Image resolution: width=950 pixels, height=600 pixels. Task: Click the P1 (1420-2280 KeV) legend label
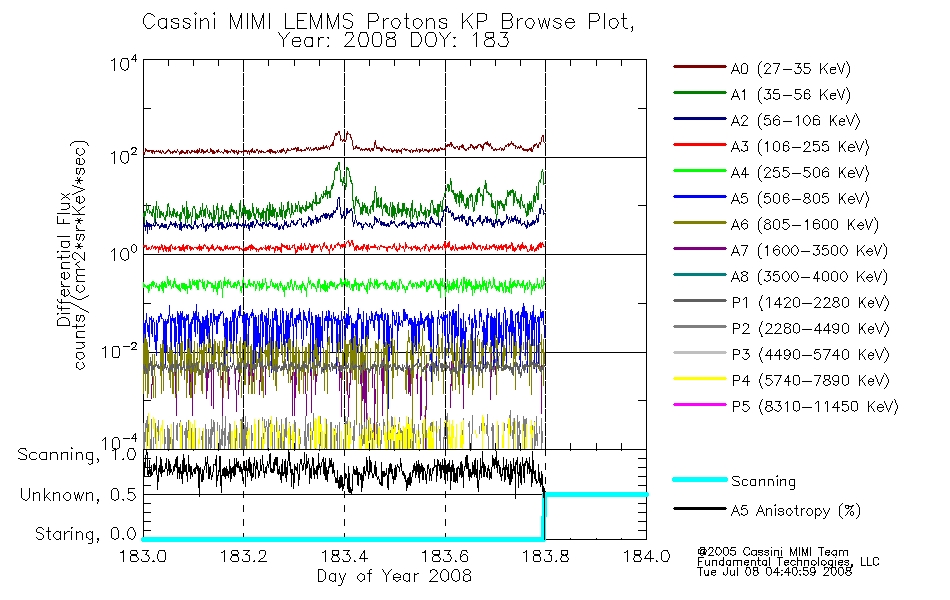pos(810,303)
